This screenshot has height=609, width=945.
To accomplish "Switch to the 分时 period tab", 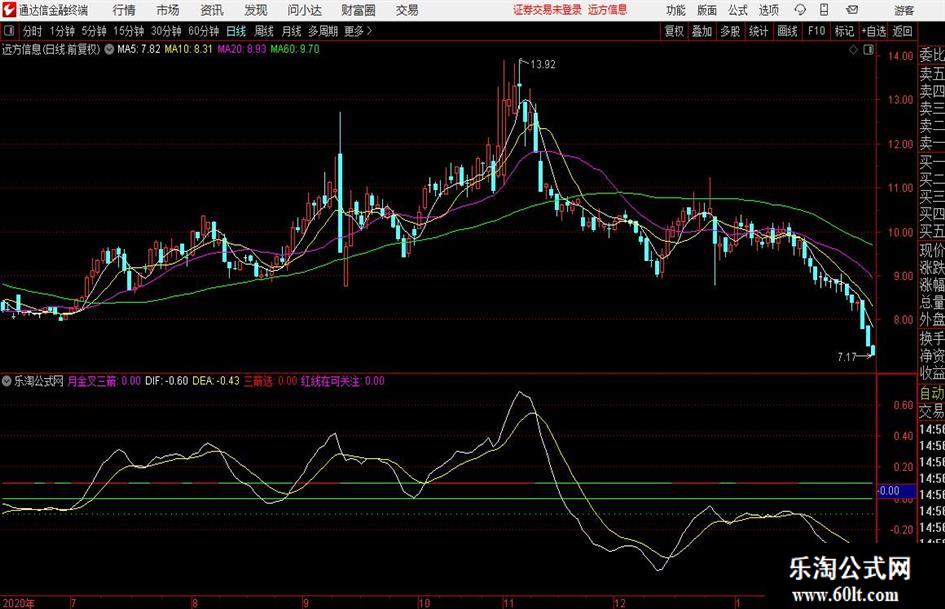I will tap(33, 31).
